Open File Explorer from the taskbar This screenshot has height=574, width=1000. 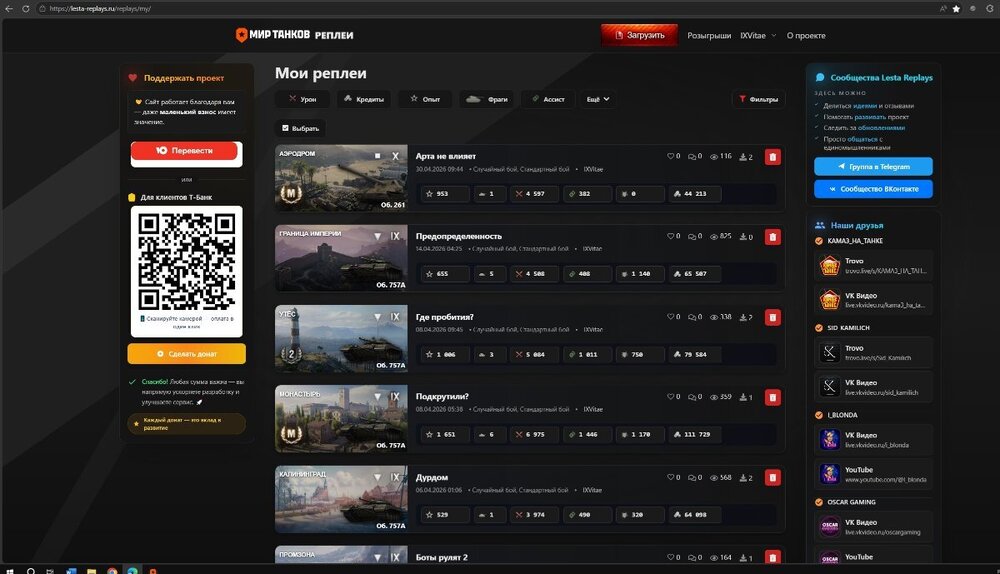pyautogui.click(x=92, y=570)
